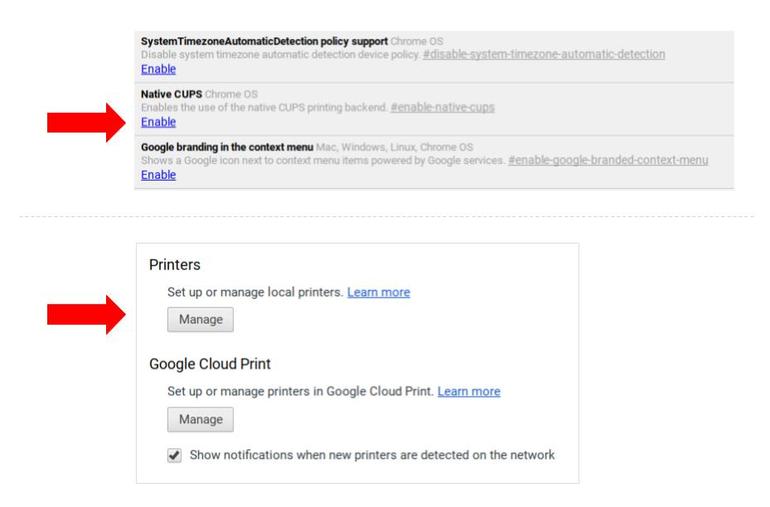The image size is (770, 507).
Task: Enable Google branding in the context menu
Action: tap(159, 175)
